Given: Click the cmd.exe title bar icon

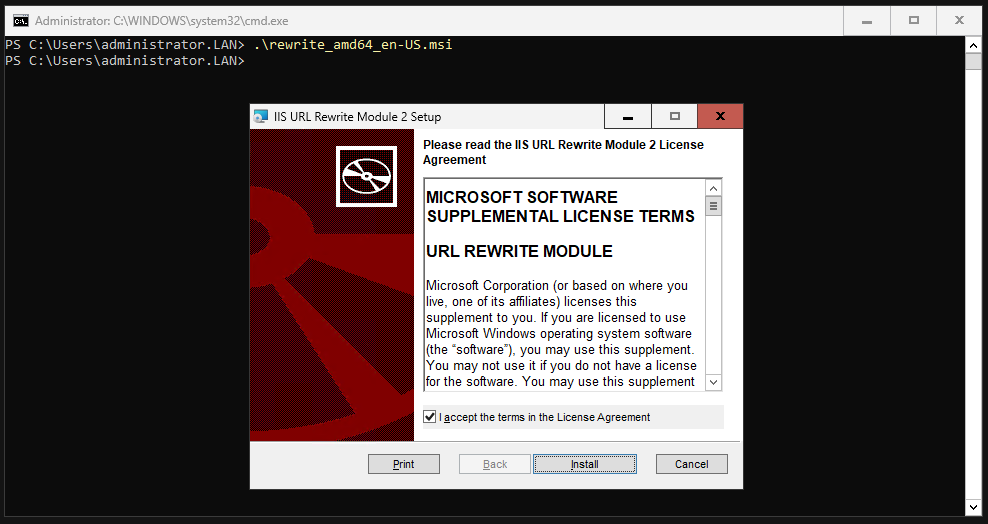Looking at the screenshot, I should (21, 21).
